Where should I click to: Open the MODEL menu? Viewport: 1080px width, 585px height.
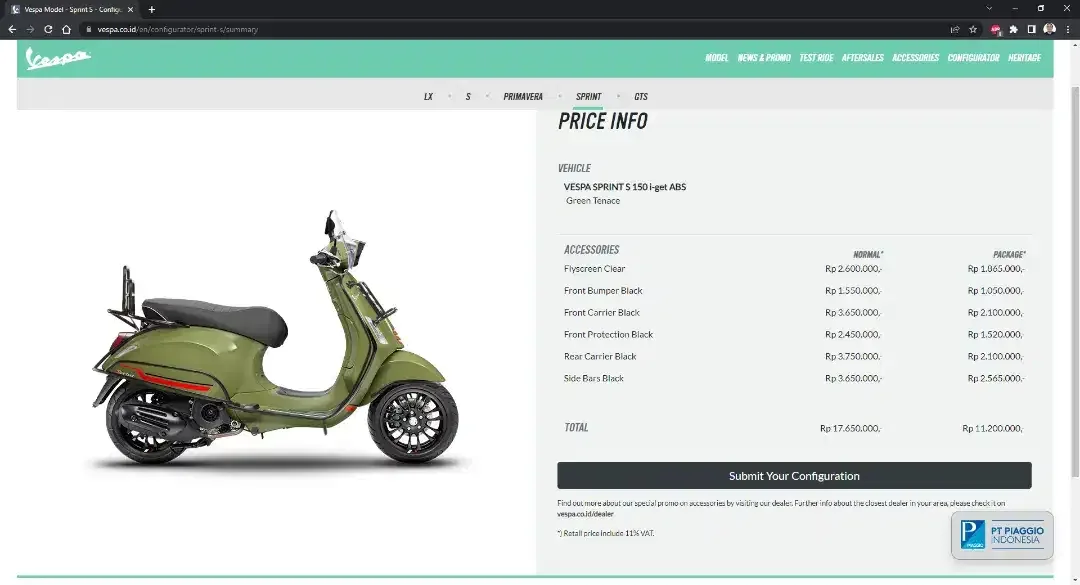(x=716, y=58)
